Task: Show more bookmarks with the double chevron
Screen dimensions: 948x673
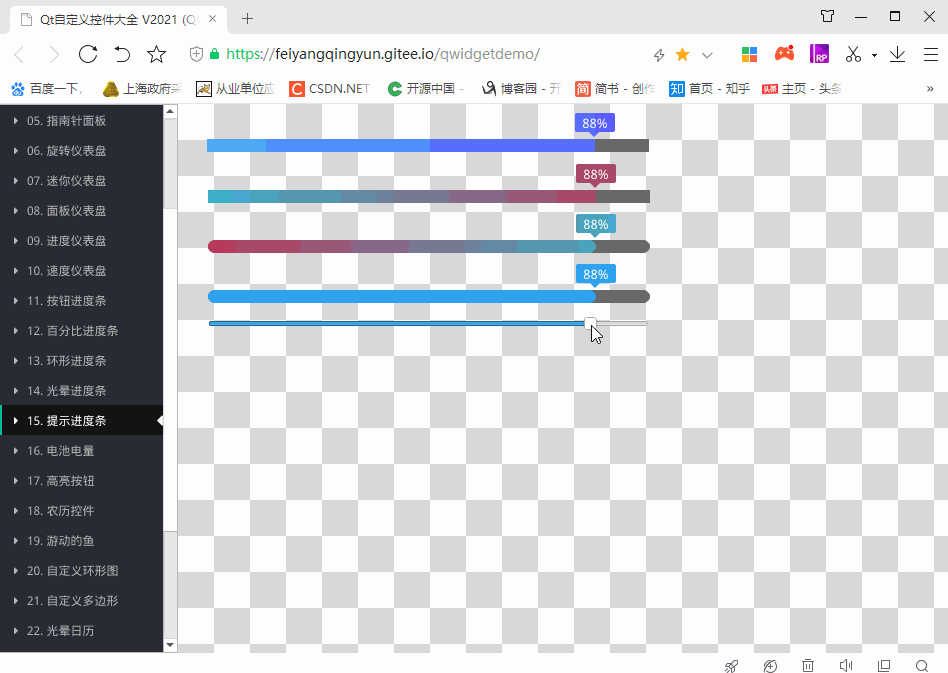Action: (x=930, y=88)
